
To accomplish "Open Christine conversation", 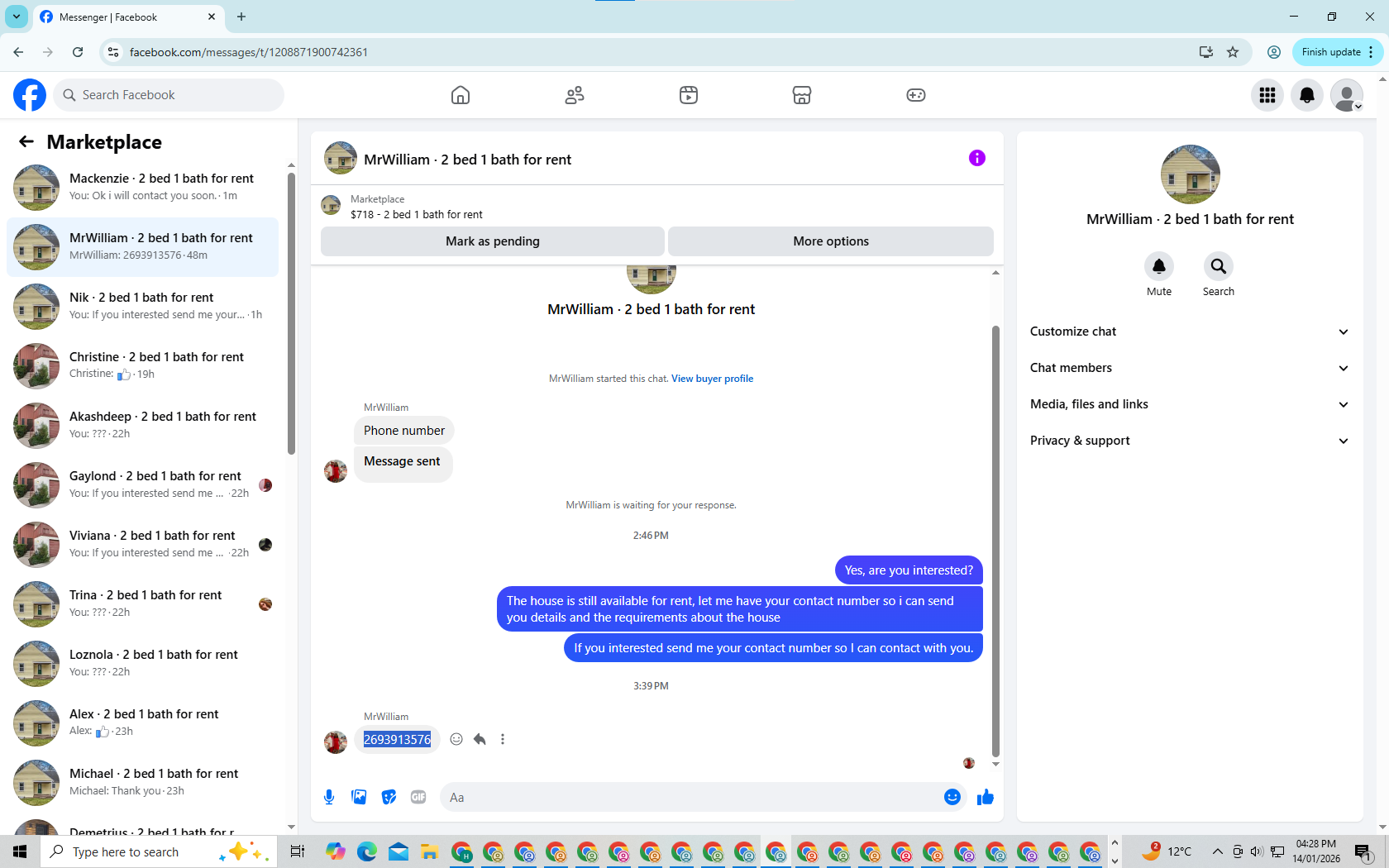I will tap(143, 366).
